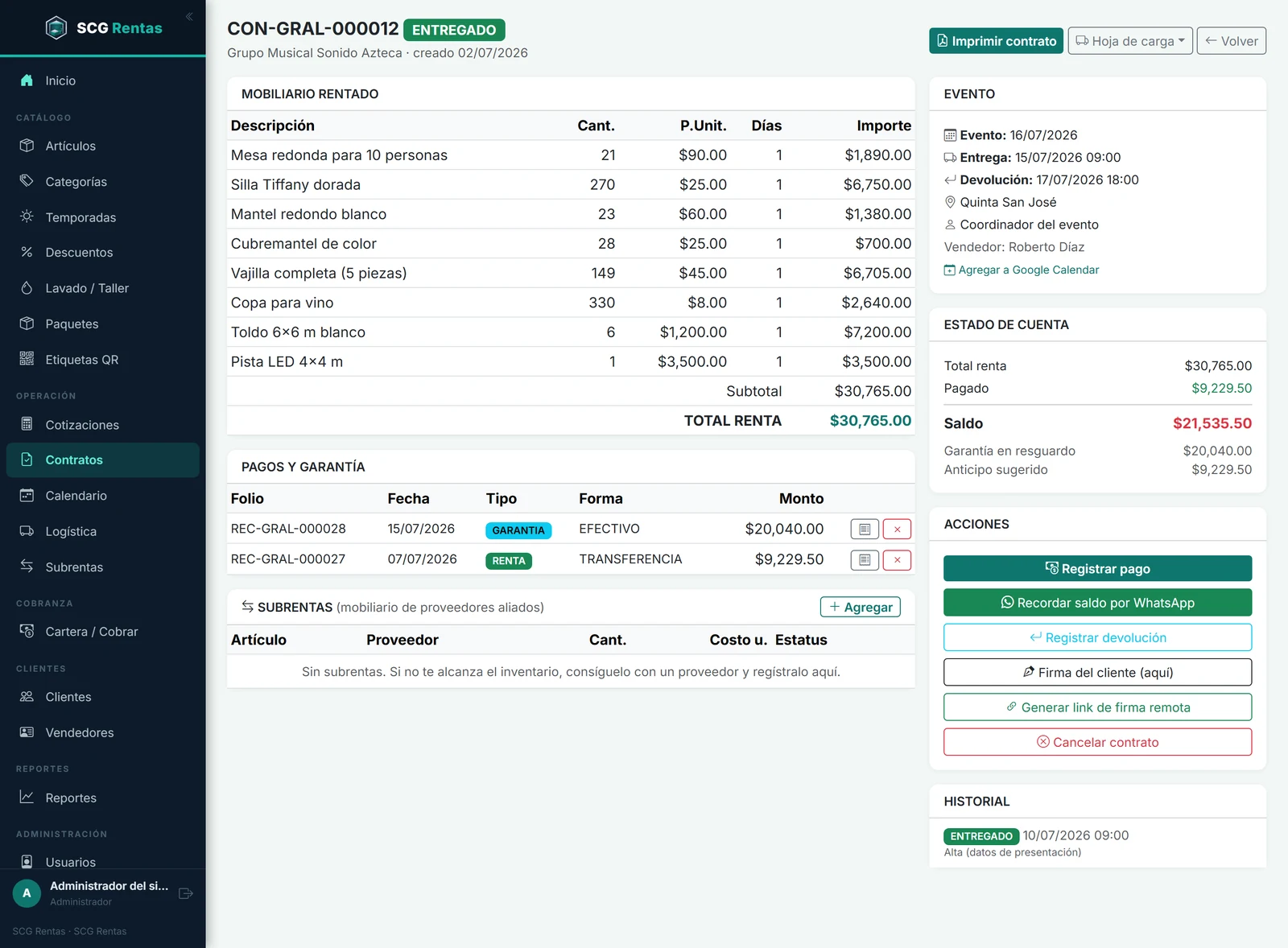Click the Subrentas swap-arrows icon
The width and height of the screenshot is (1288, 948).
(27, 567)
